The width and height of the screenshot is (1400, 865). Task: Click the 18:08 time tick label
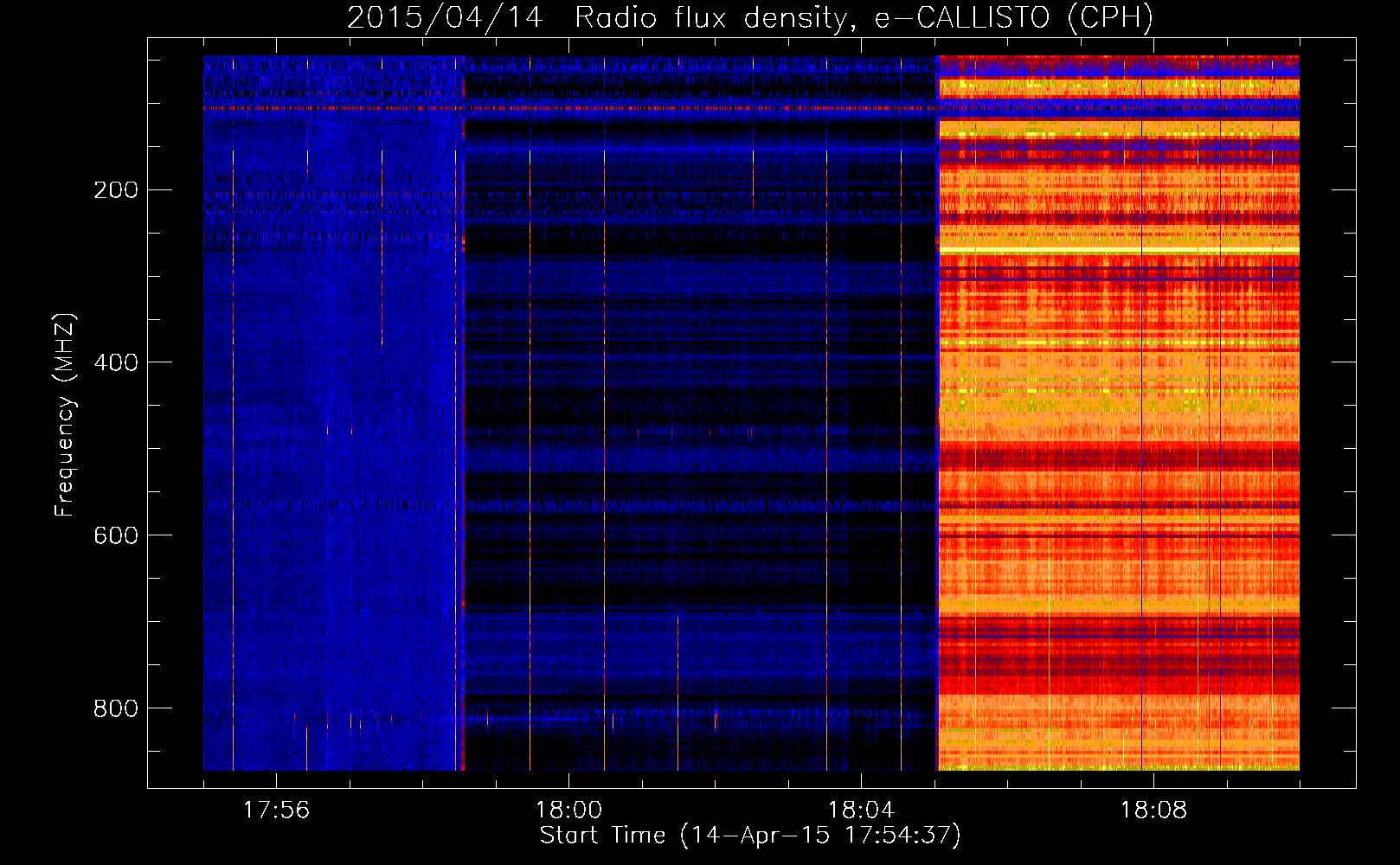click(1153, 811)
